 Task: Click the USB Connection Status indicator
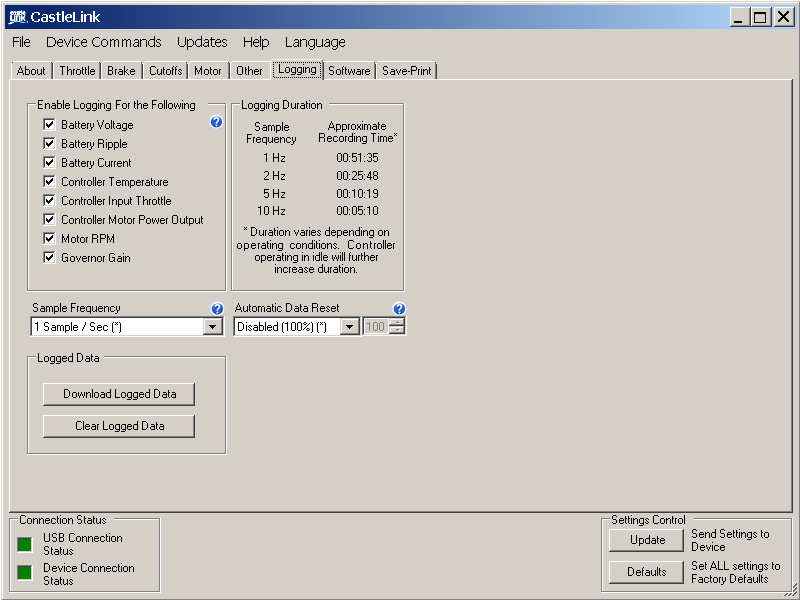tap(25, 545)
